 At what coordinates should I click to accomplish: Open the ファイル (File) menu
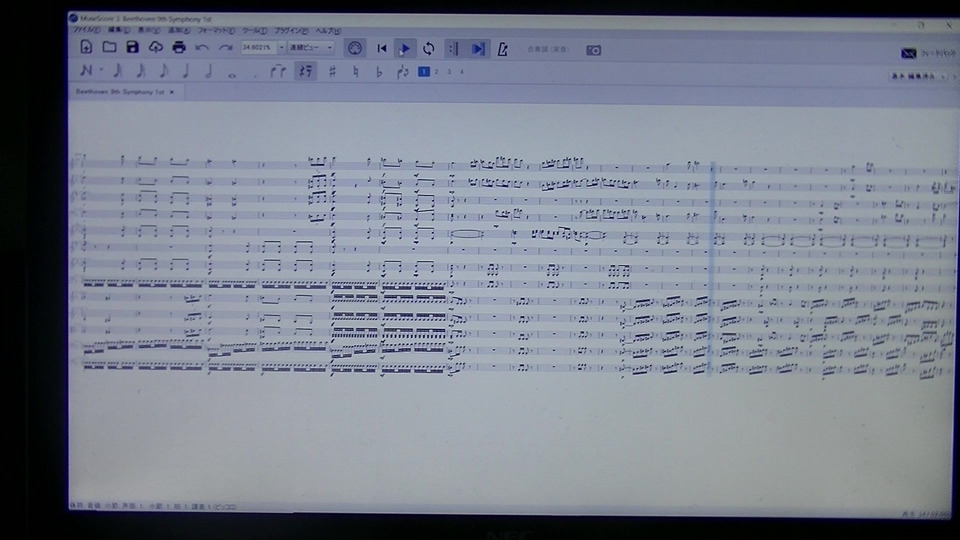[x=86, y=30]
